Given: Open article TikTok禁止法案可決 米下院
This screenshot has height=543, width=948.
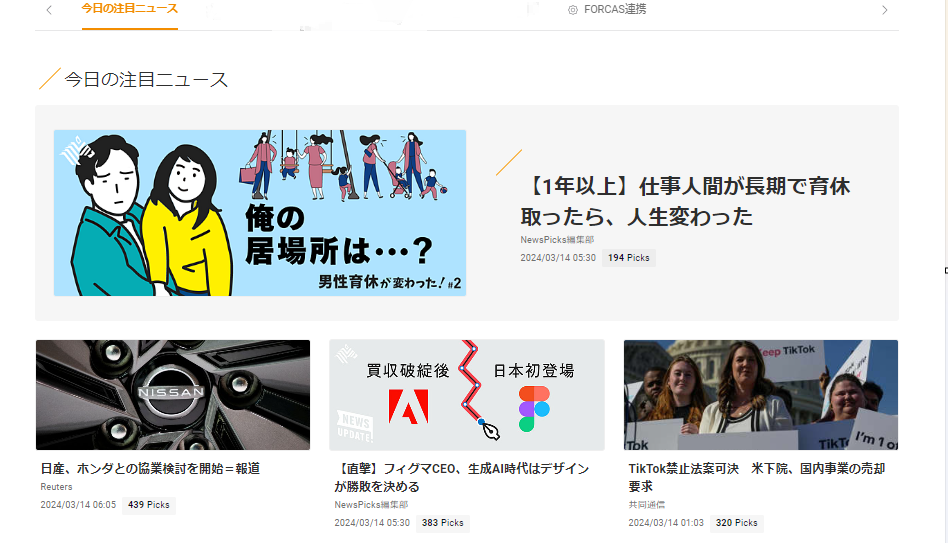Looking at the screenshot, I should (x=756, y=478).
